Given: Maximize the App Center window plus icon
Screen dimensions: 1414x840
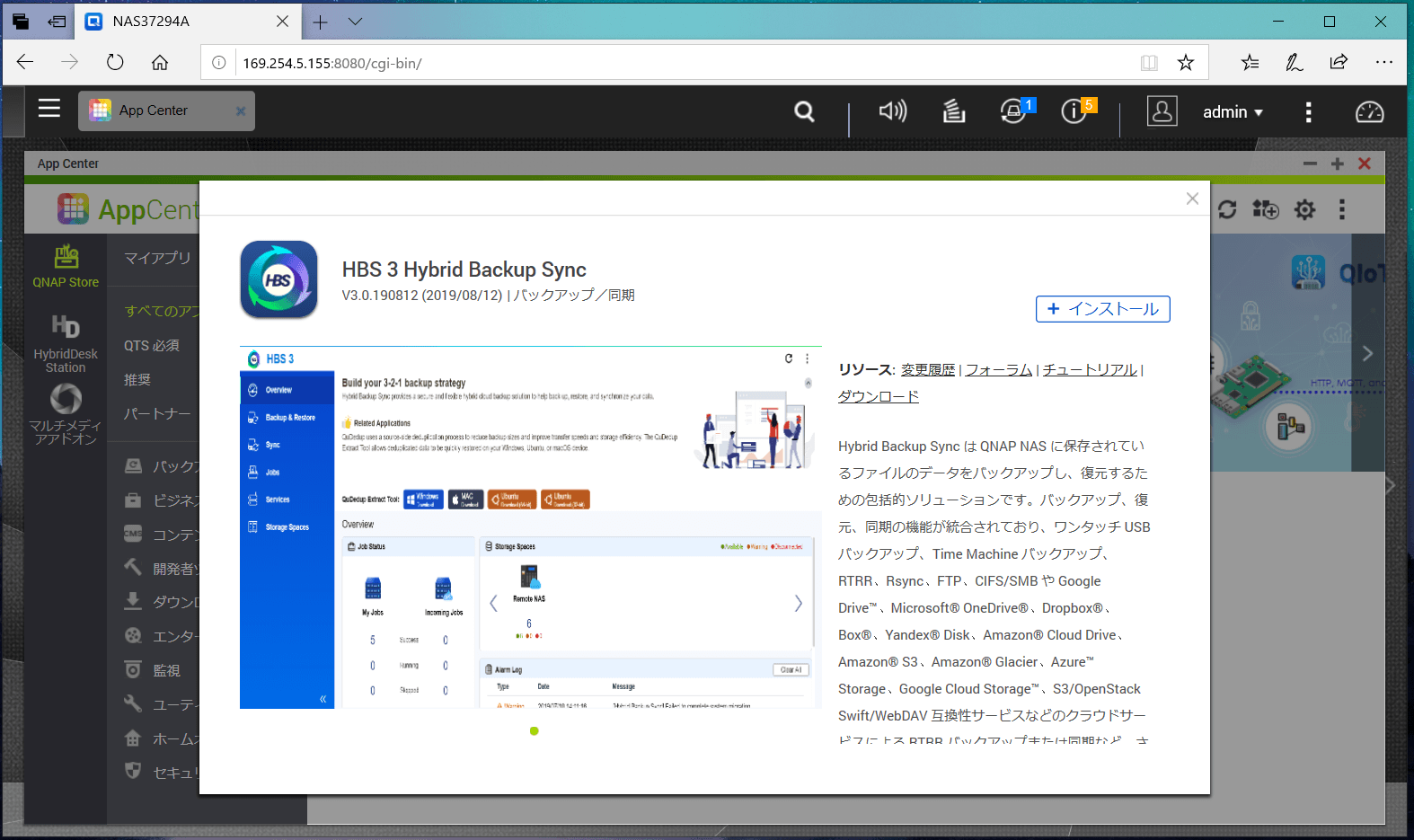Looking at the screenshot, I should [1338, 164].
